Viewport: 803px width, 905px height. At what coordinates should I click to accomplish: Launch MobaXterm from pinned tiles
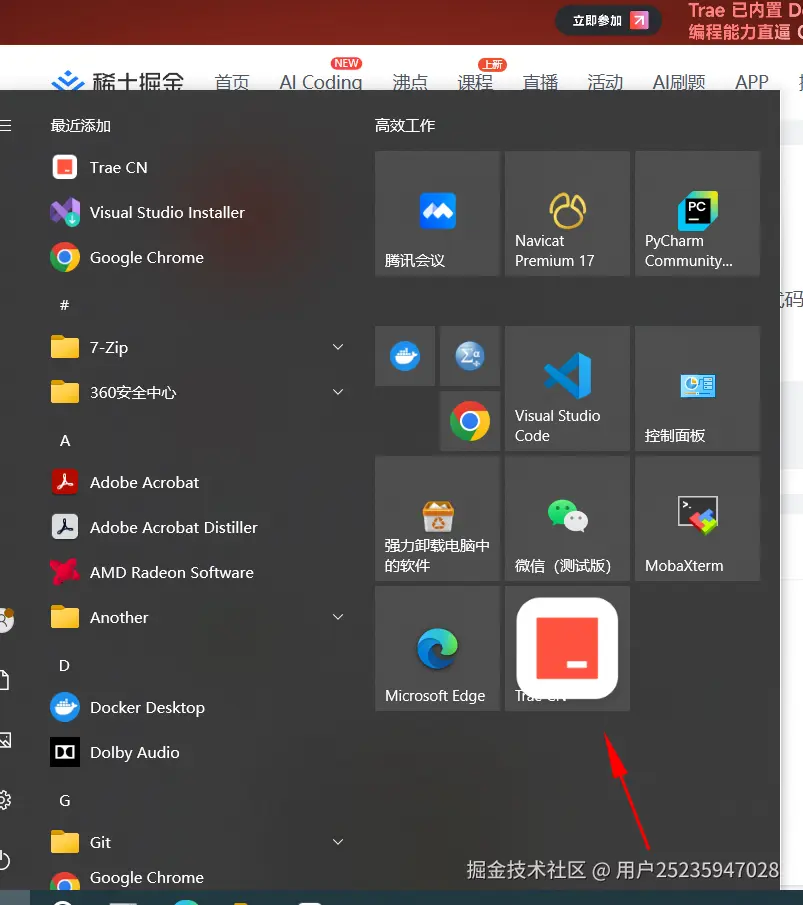coord(697,519)
